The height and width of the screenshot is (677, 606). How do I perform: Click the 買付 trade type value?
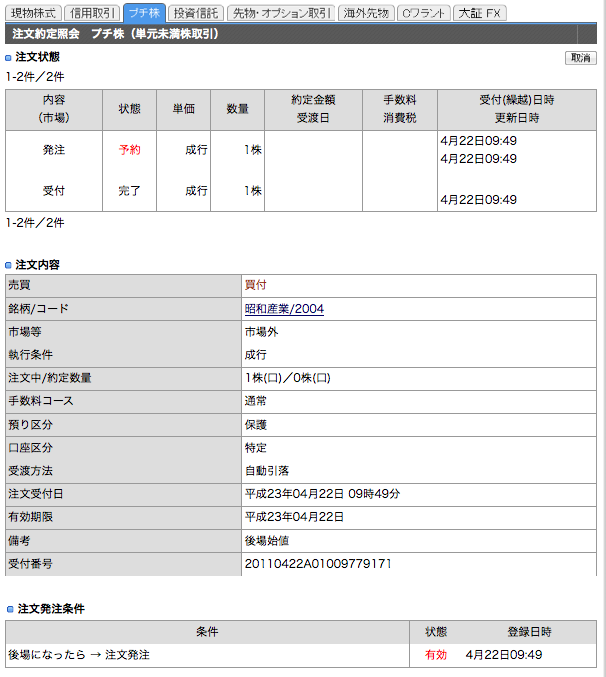tap(256, 285)
